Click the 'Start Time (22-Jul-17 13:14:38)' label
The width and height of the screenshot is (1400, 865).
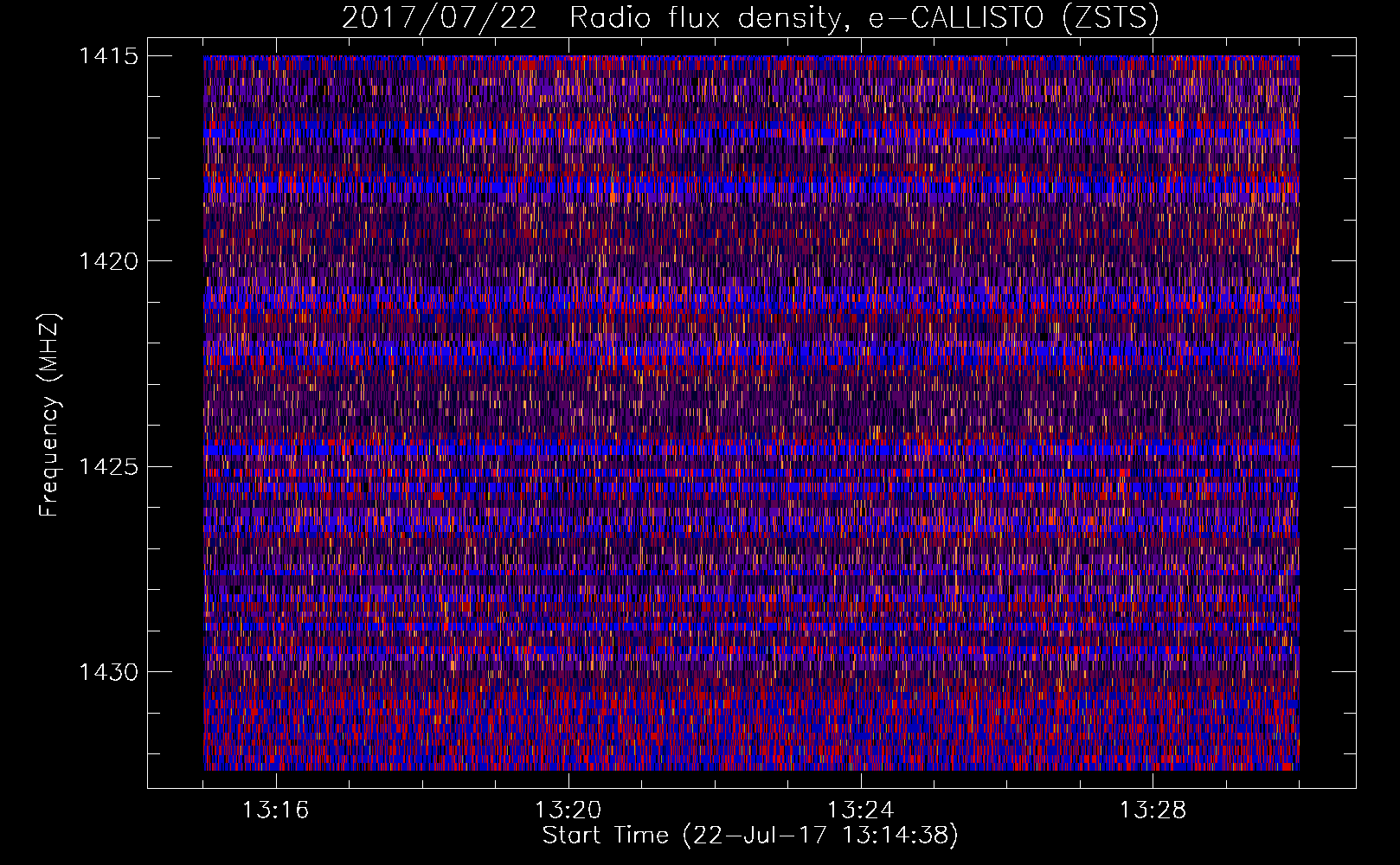point(750,836)
